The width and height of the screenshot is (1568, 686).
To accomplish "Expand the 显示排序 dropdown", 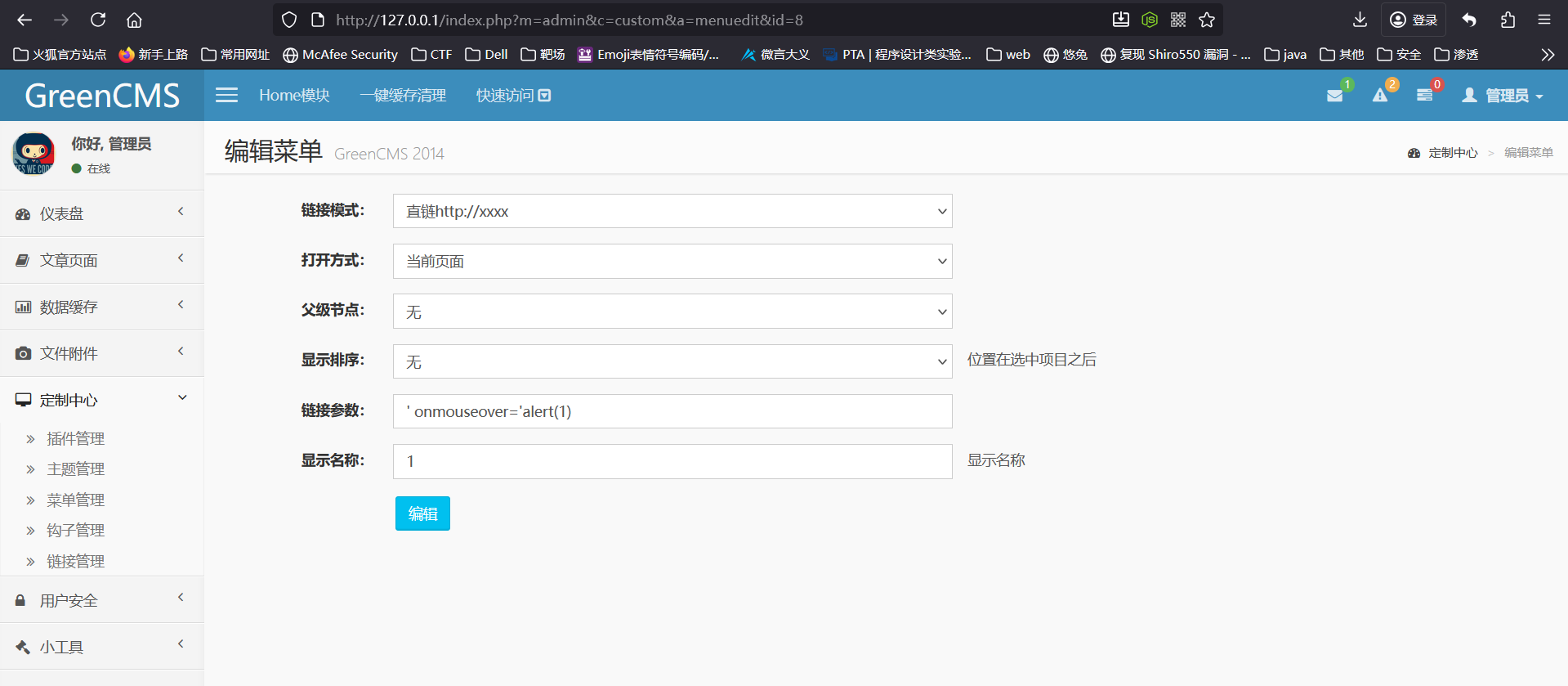I will tap(672, 361).
